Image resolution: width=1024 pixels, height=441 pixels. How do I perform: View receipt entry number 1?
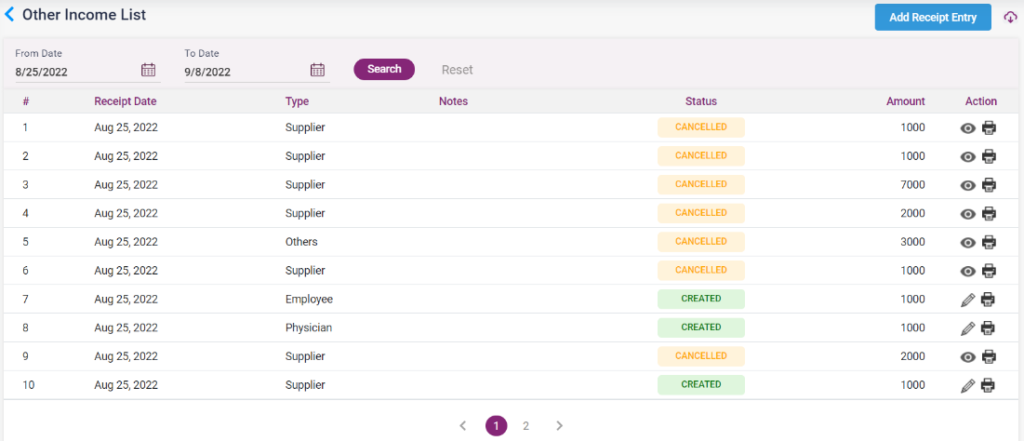[x=968, y=128]
